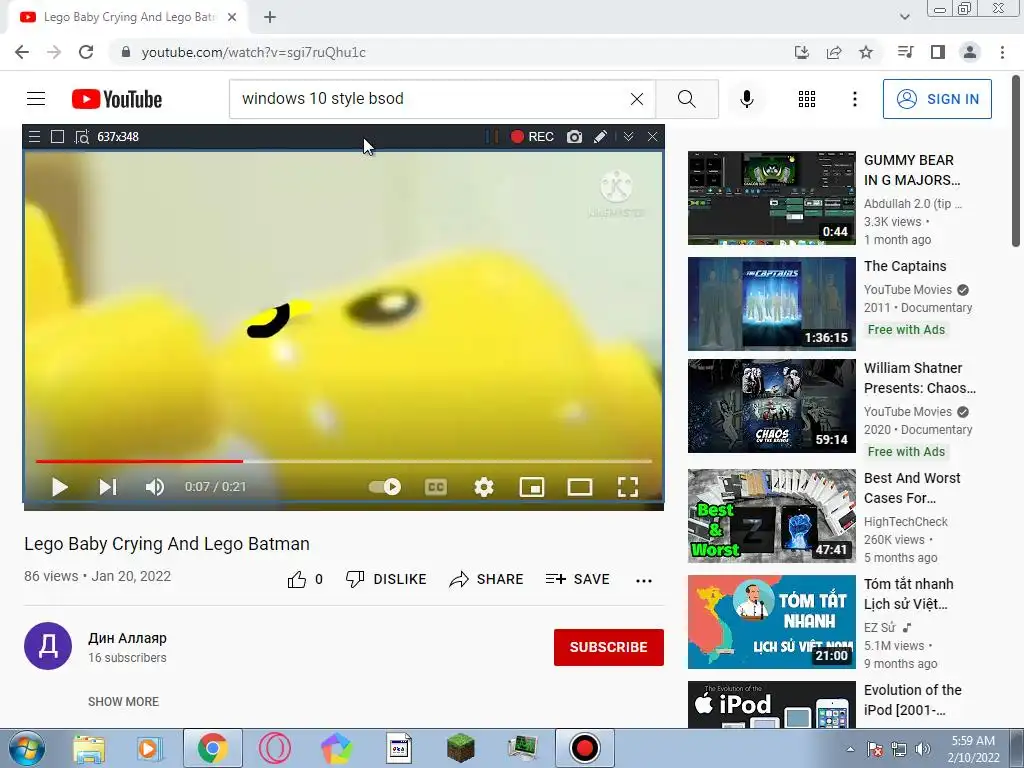Enable miniplayer mode
Screen dimensions: 1024x768
532,487
